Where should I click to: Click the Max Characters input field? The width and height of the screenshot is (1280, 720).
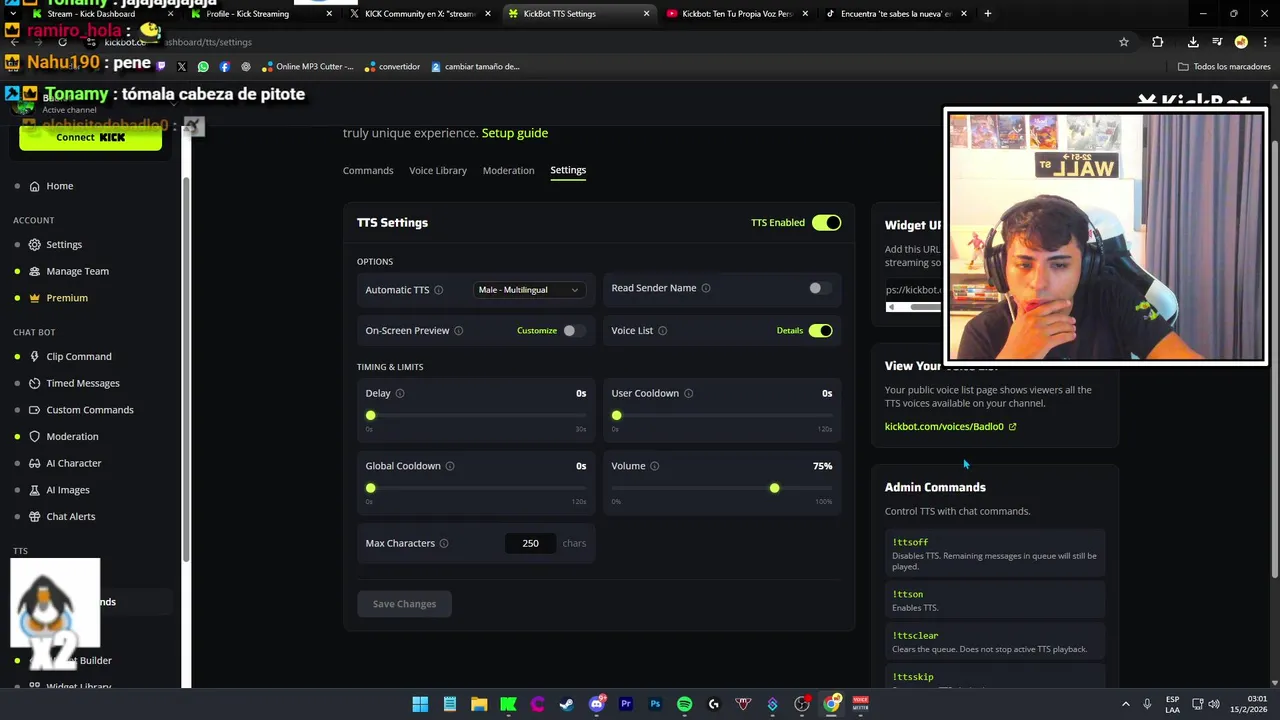click(x=530, y=544)
